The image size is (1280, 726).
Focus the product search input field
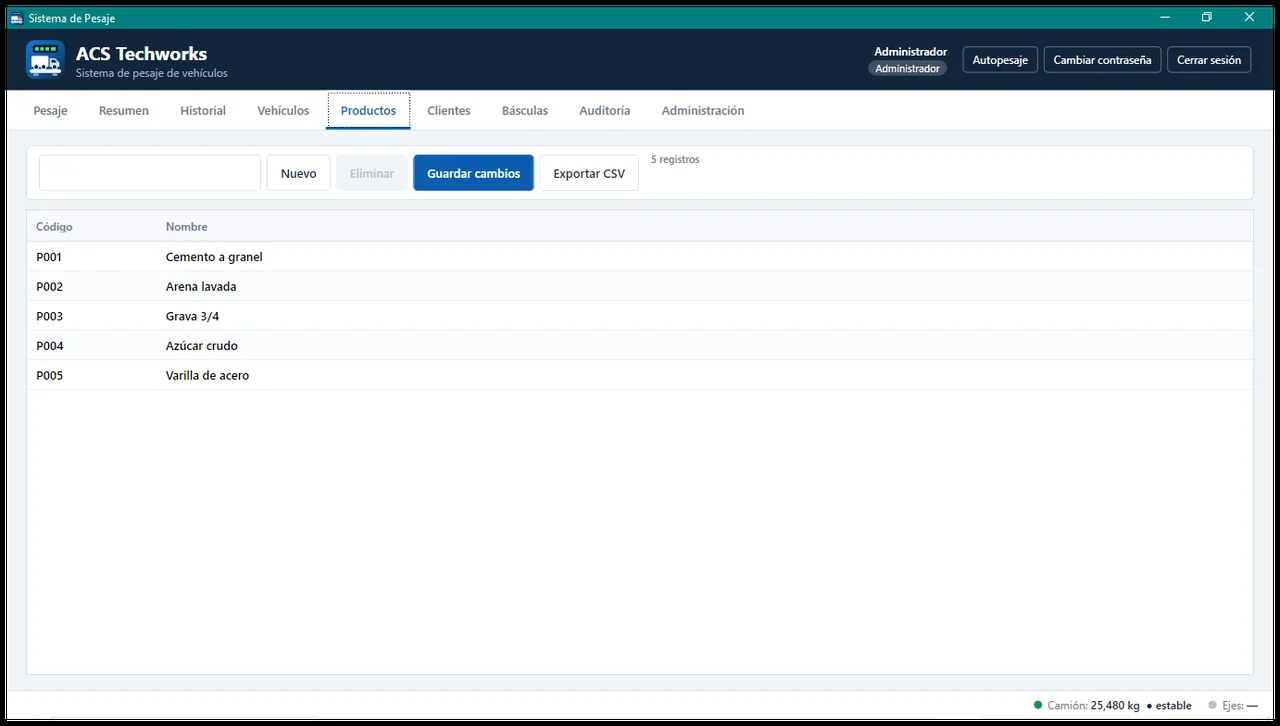[x=150, y=173]
